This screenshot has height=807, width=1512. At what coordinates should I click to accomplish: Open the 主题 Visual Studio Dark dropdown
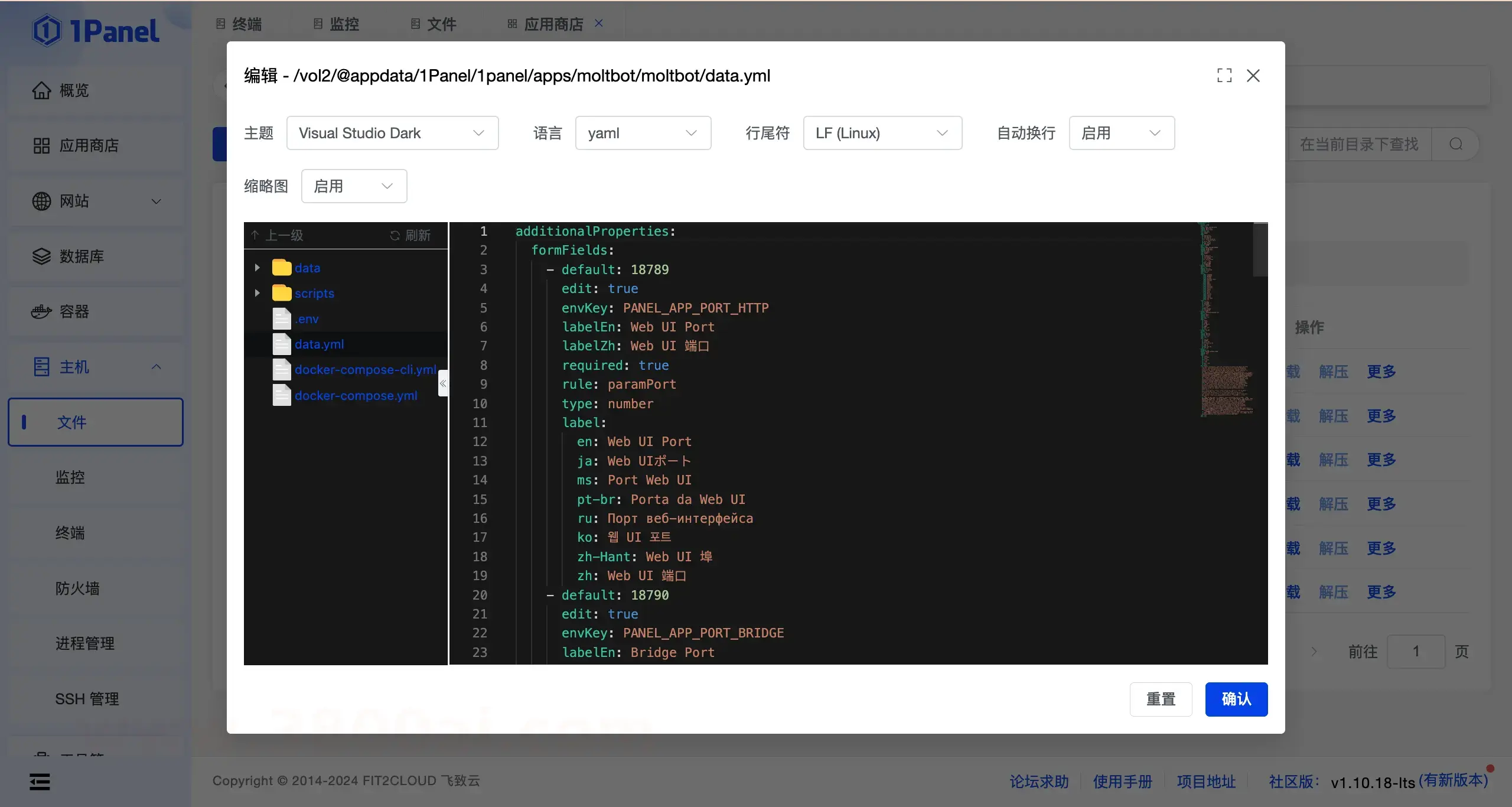pyautogui.click(x=392, y=134)
